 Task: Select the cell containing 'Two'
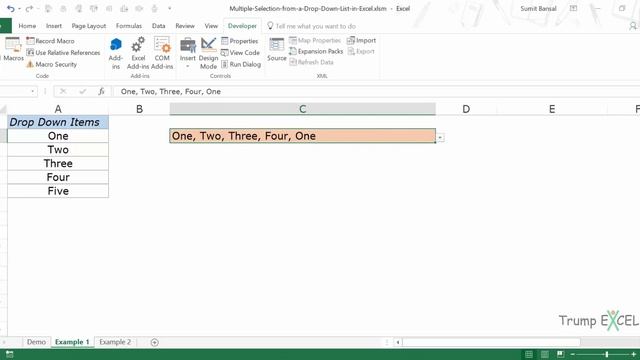click(x=58, y=149)
